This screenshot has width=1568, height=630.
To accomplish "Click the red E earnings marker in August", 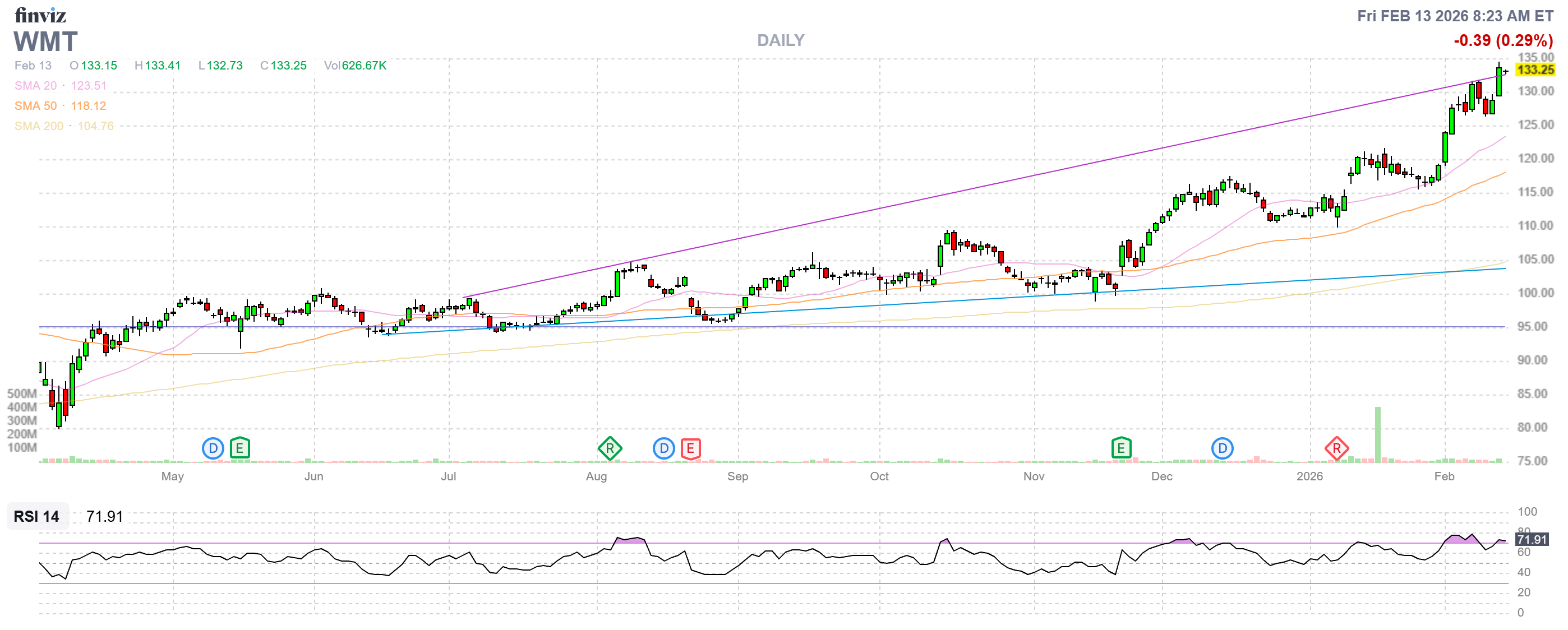I will (x=690, y=449).
